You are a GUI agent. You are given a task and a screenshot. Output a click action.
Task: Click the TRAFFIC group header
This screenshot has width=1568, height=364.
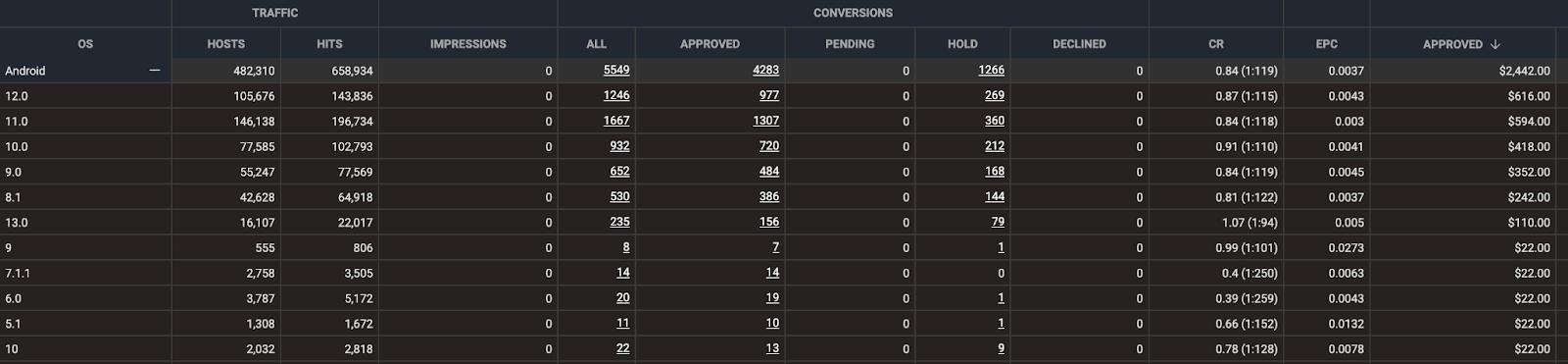click(275, 13)
